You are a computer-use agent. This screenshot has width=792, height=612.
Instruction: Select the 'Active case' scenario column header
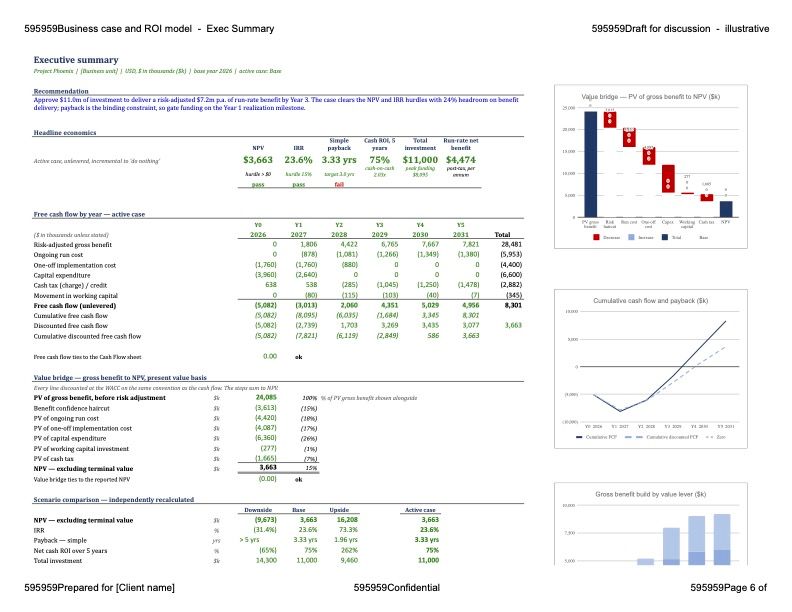[x=420, y=509]
